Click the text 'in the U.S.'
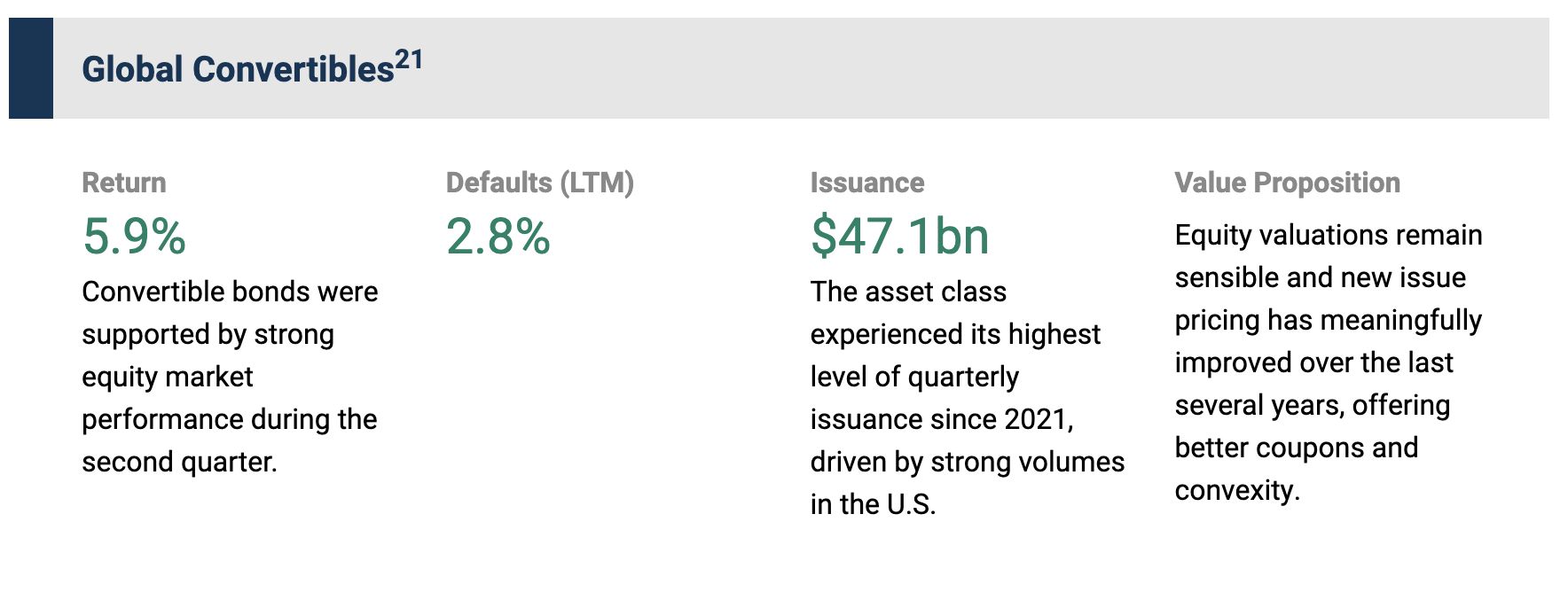The height and width of the screenshot is (592, 1568). [x=873, y=504]
